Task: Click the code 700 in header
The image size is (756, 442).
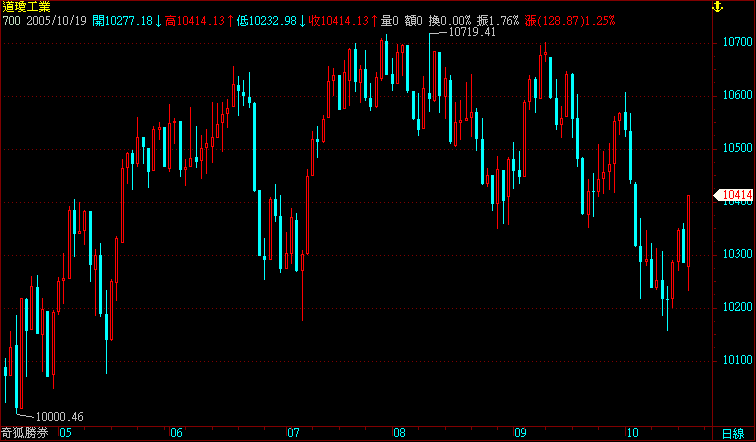Action: 12,21
